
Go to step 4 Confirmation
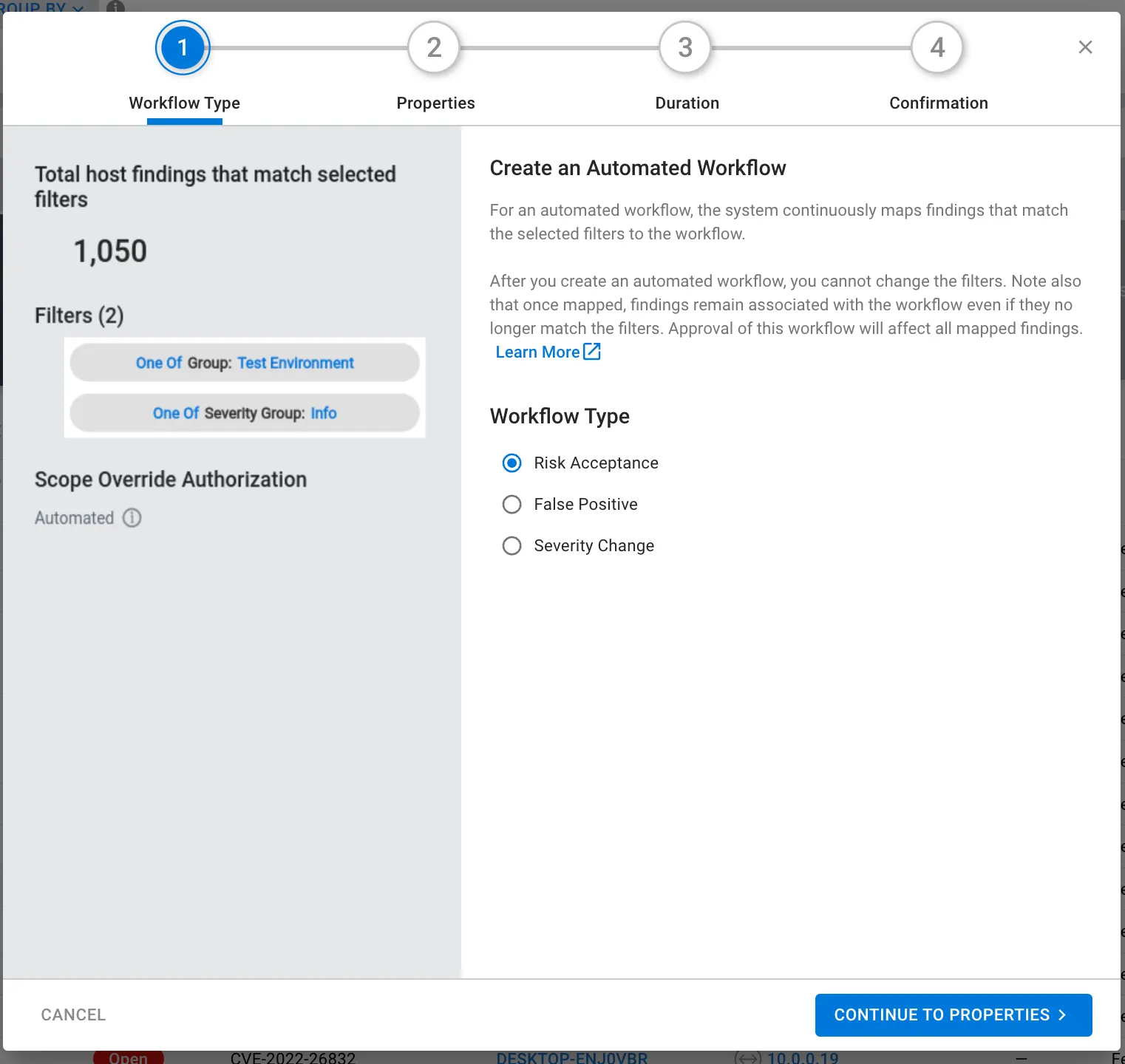(x=937, y=48)
